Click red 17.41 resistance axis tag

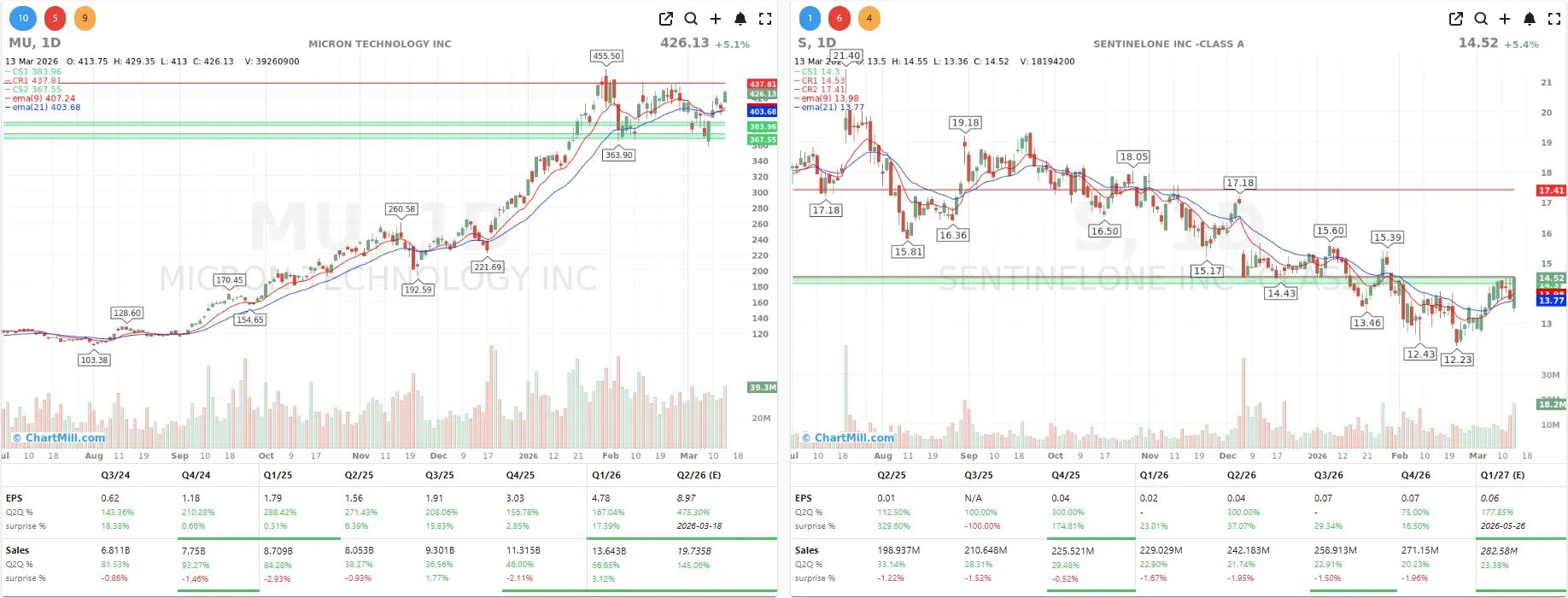click(x=1552, y=191)
